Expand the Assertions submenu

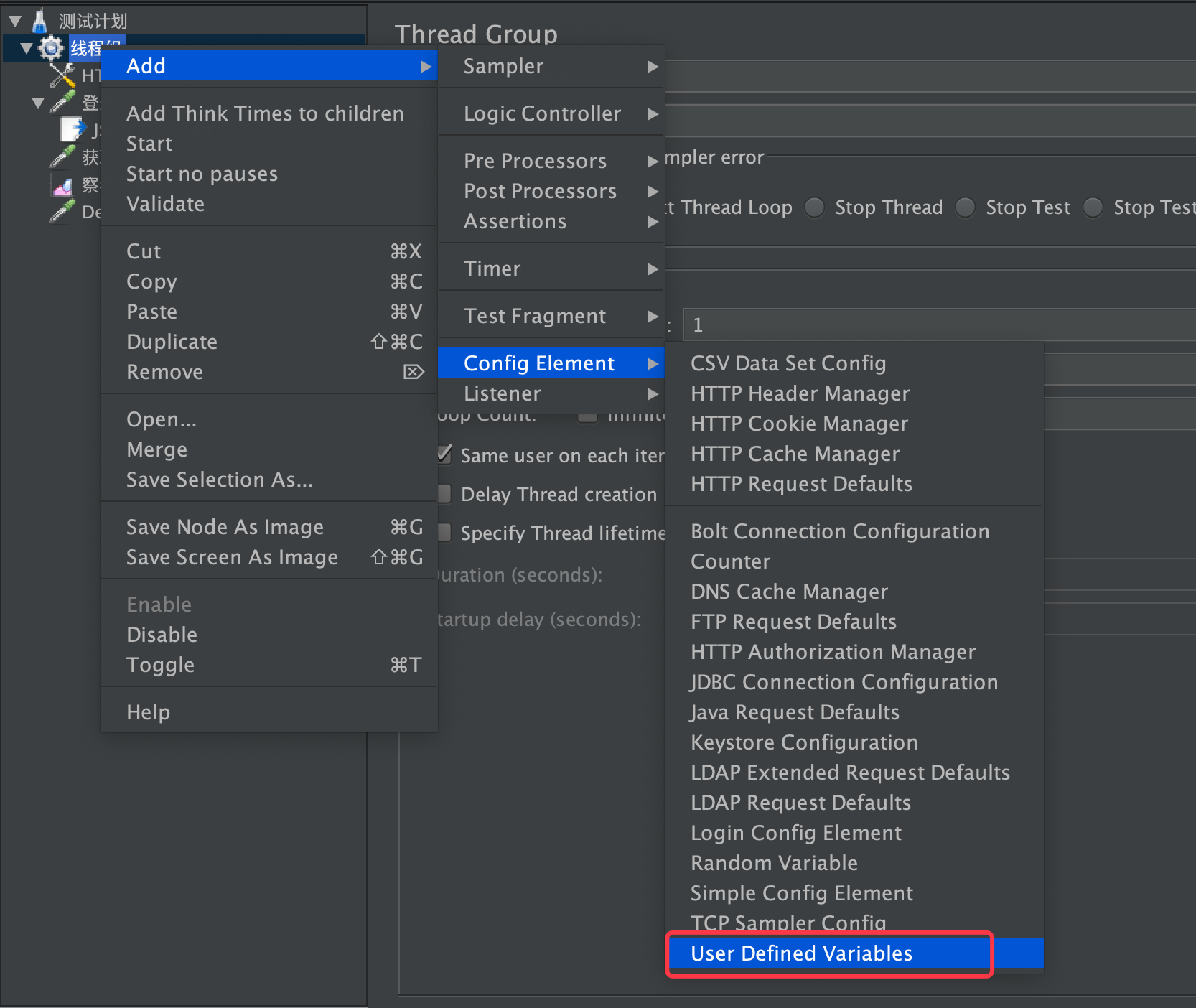pyautogui.click(x=551, y=221)
